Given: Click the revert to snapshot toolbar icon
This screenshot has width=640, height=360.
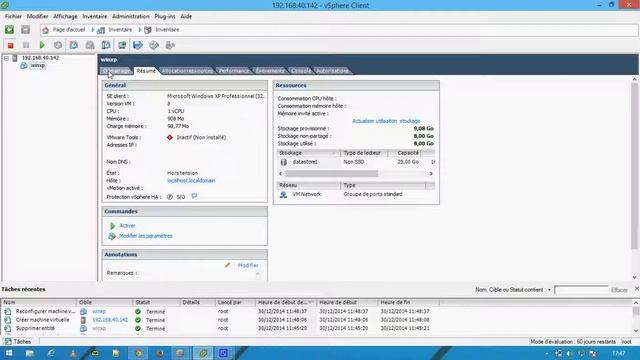Looking at the screenshot, I should [90, 45].
